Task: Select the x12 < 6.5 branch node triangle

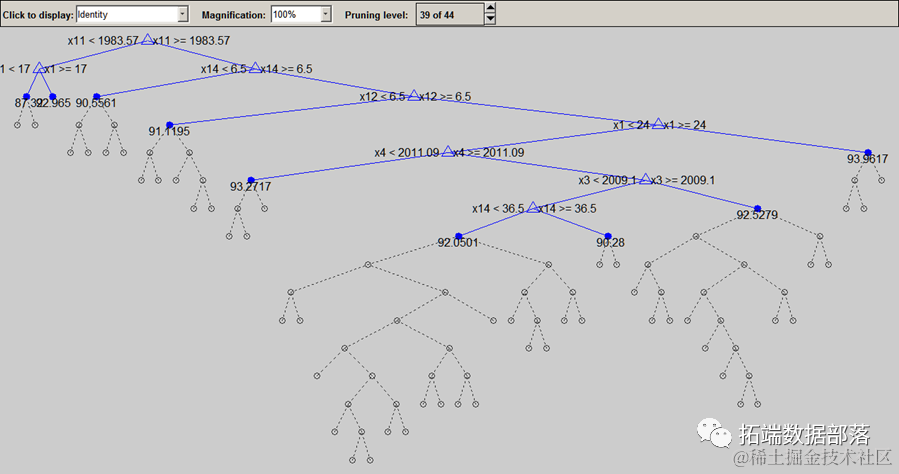Action: click(413, 95)
